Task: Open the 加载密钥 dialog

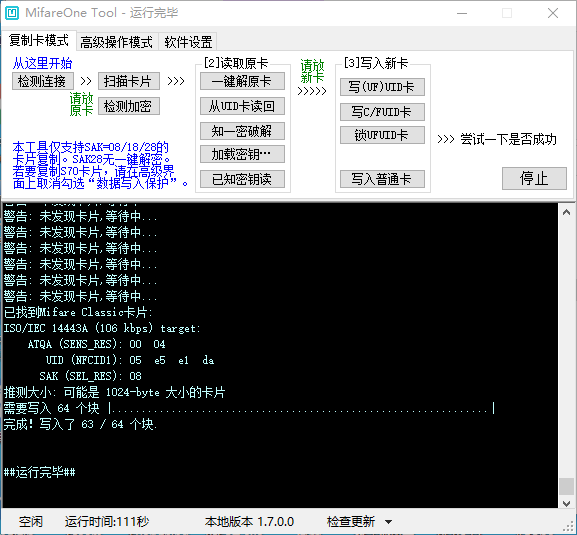Action: (x=242, y=154)
